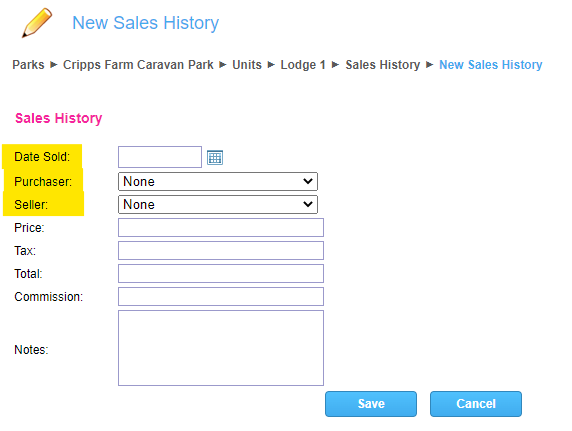Image resolution: width=572 pixels, height=431 pixels.
Task: Click into the Price field
Action: click(221, 227)
